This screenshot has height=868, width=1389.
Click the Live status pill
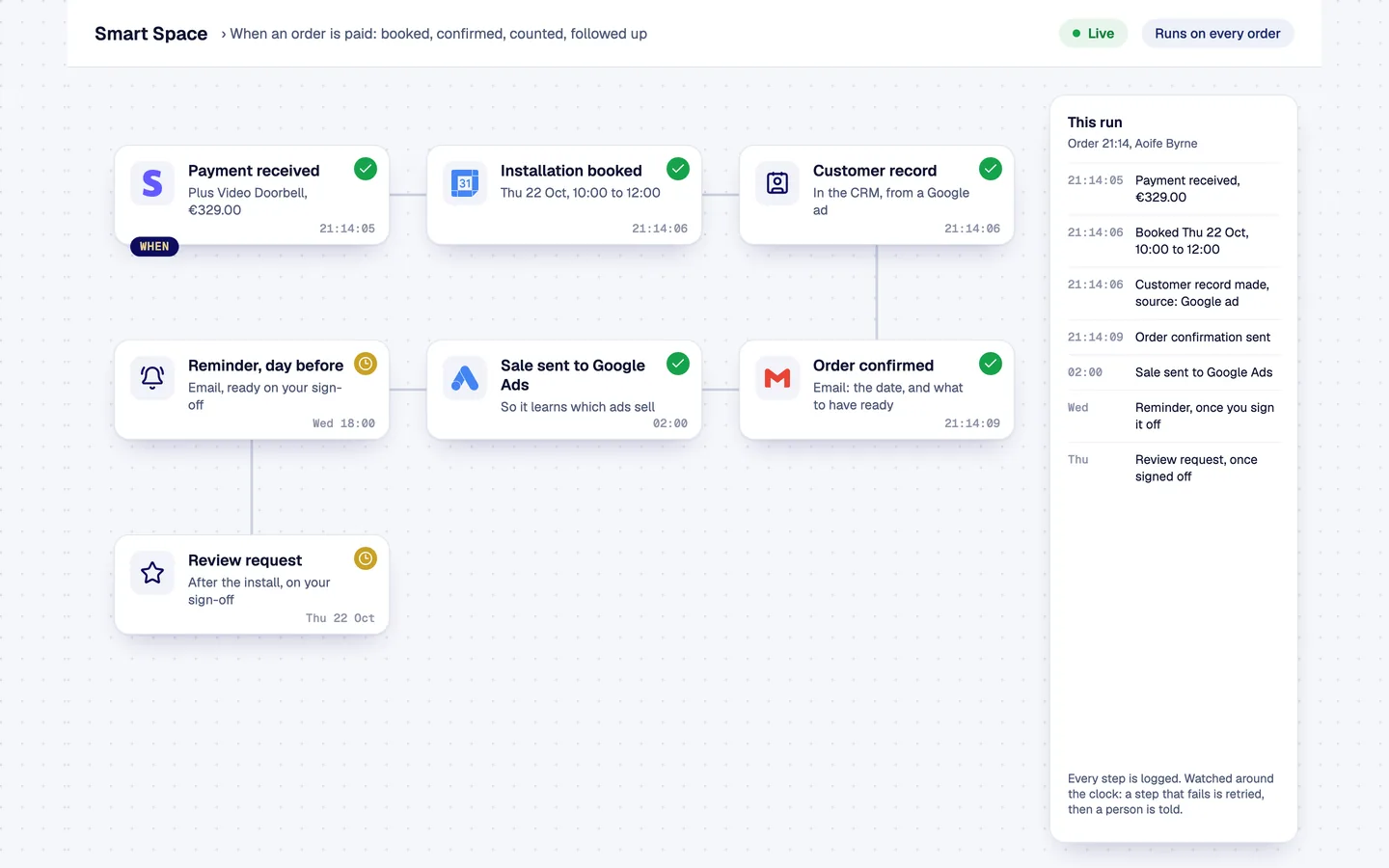point(1093,34)
